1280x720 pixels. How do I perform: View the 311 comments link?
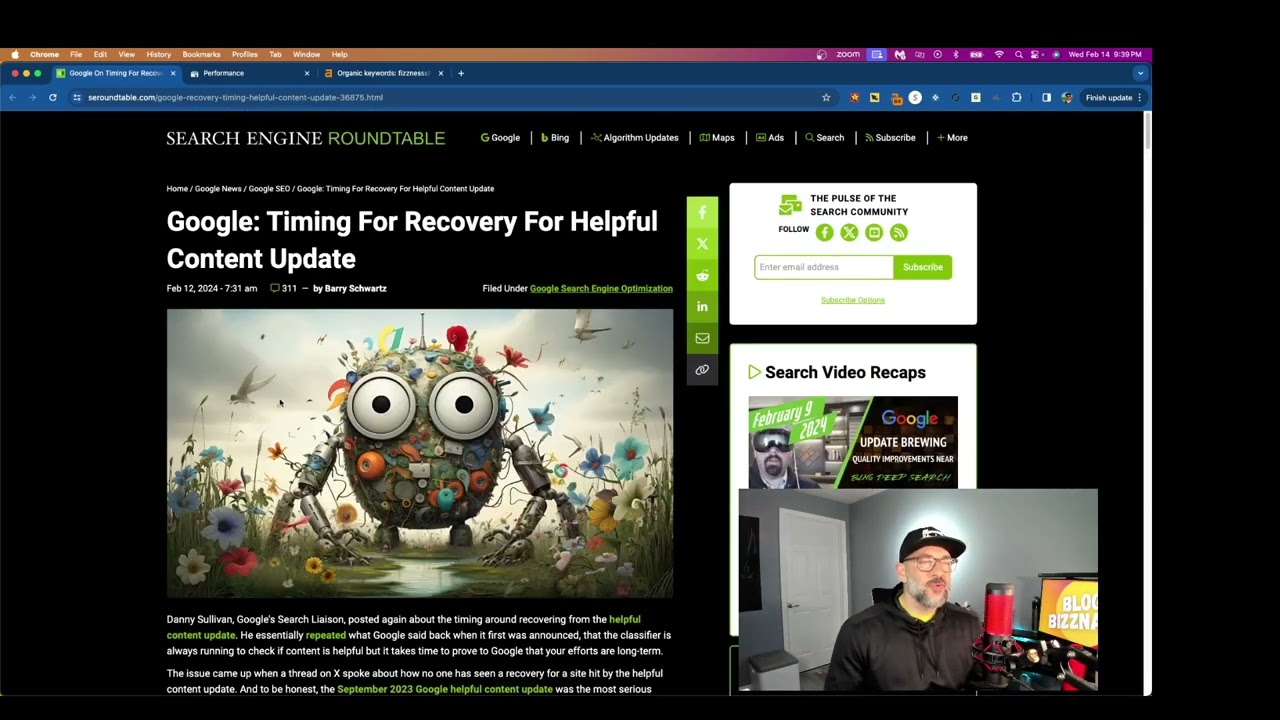tap(284, 288)
